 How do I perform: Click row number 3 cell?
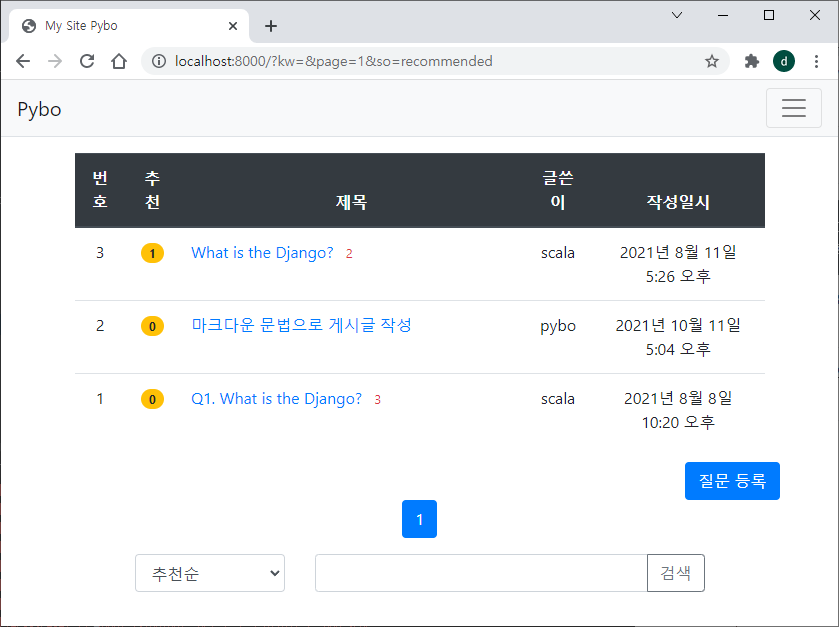point(100,253)
